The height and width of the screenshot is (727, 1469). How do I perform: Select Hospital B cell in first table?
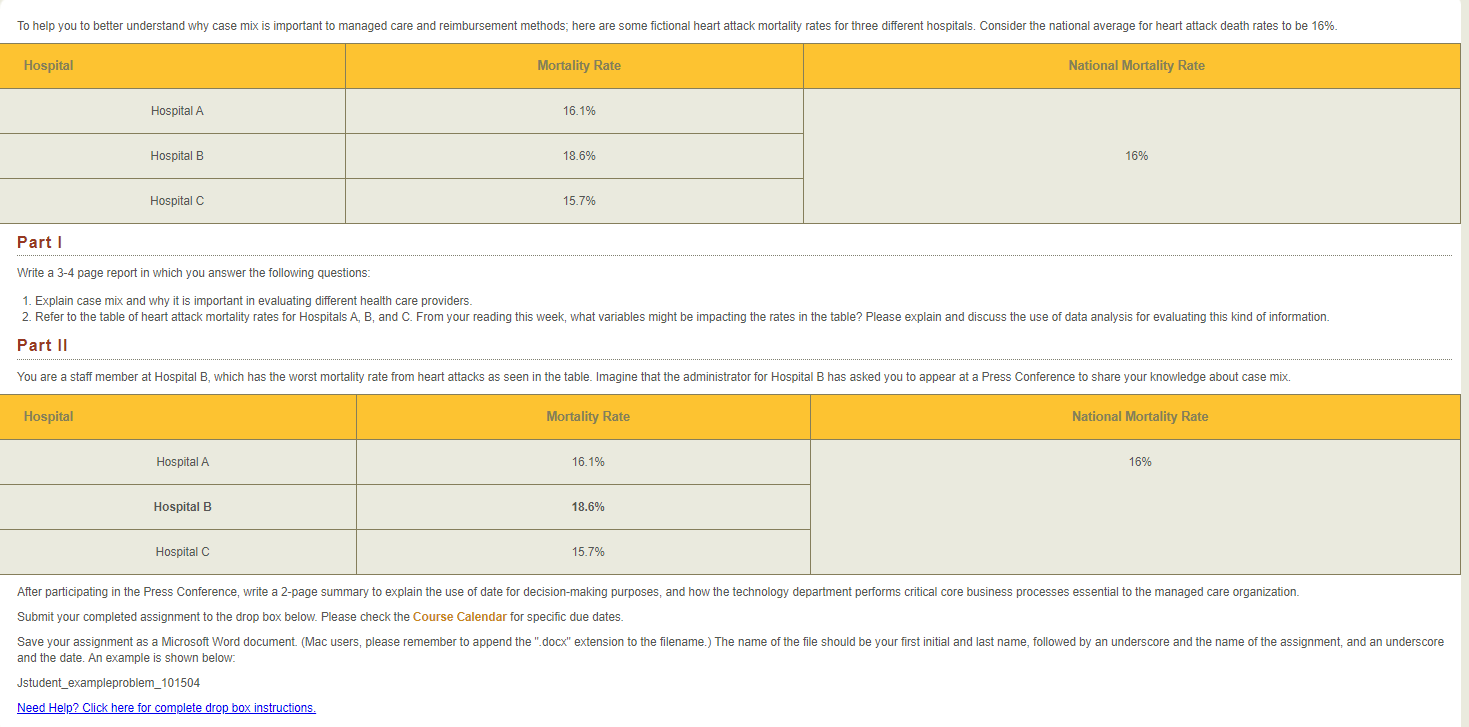pos(172,156)
